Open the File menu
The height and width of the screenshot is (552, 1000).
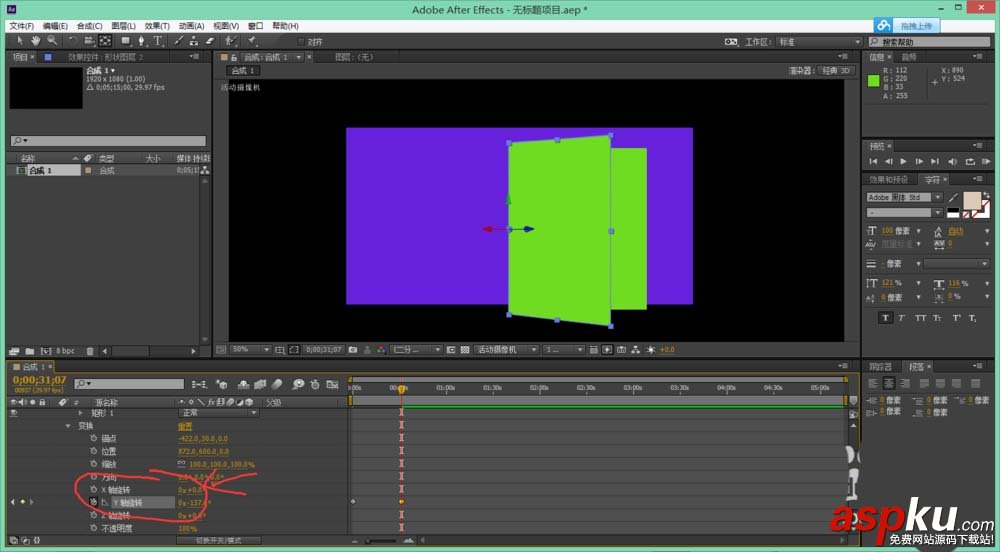pos(21,26)
